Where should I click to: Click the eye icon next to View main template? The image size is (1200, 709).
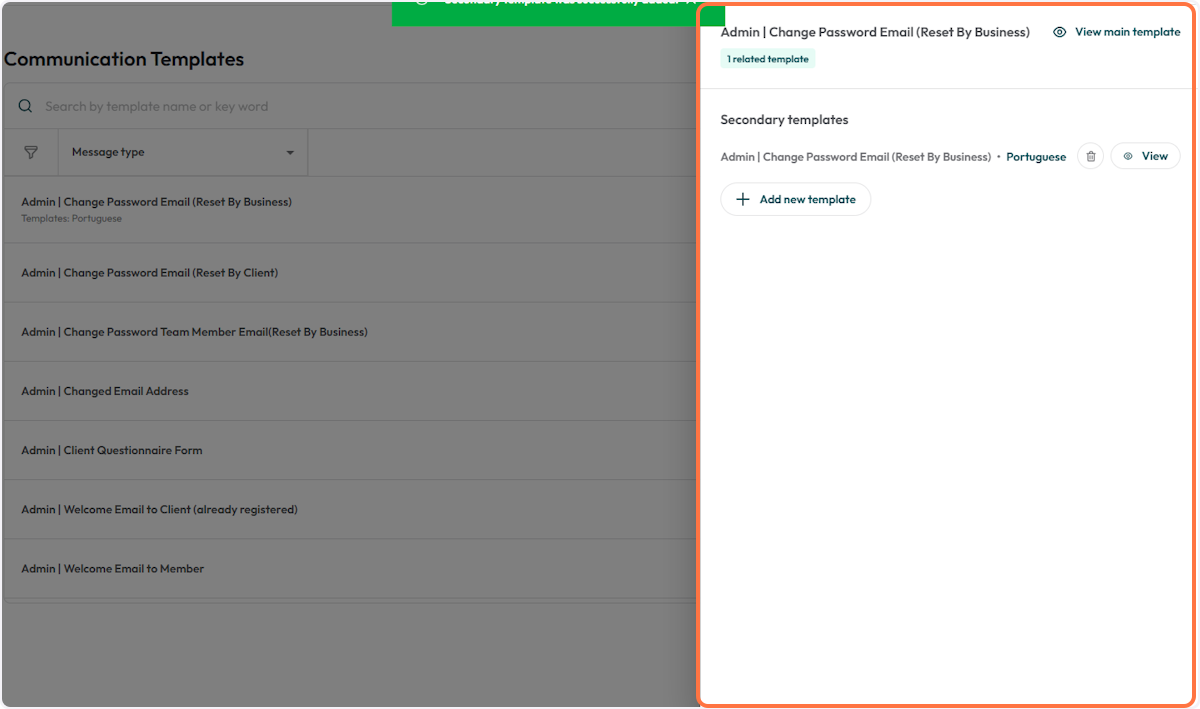click(1059, 32)
